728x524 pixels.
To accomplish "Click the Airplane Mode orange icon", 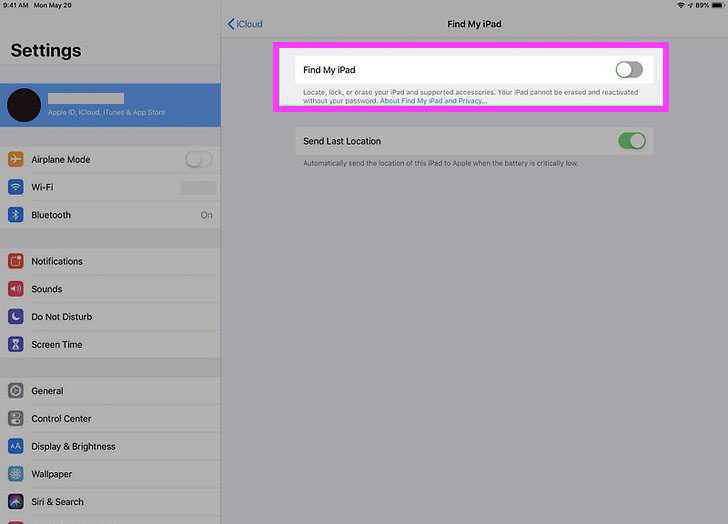I will 16,159.
